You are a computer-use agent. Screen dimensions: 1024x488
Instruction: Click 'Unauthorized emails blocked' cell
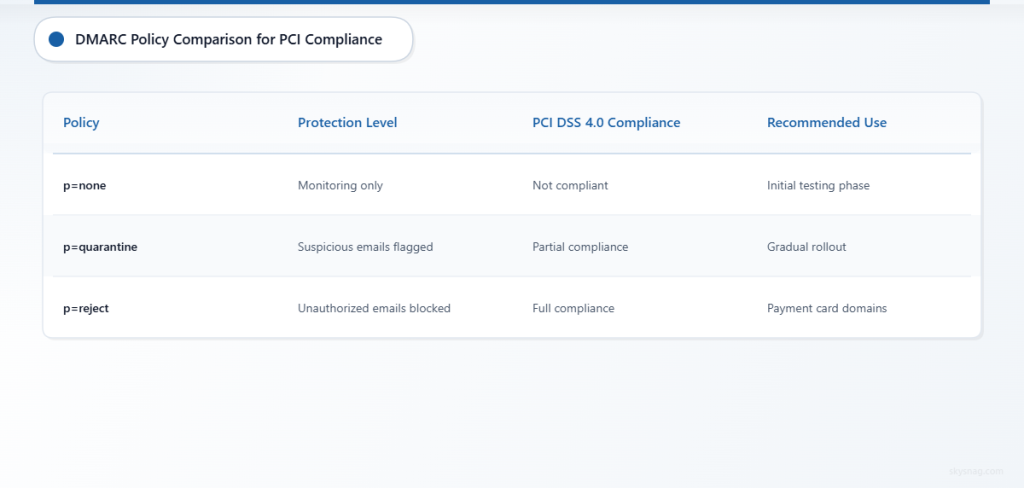pyautogui.click(x=374, y=308)
